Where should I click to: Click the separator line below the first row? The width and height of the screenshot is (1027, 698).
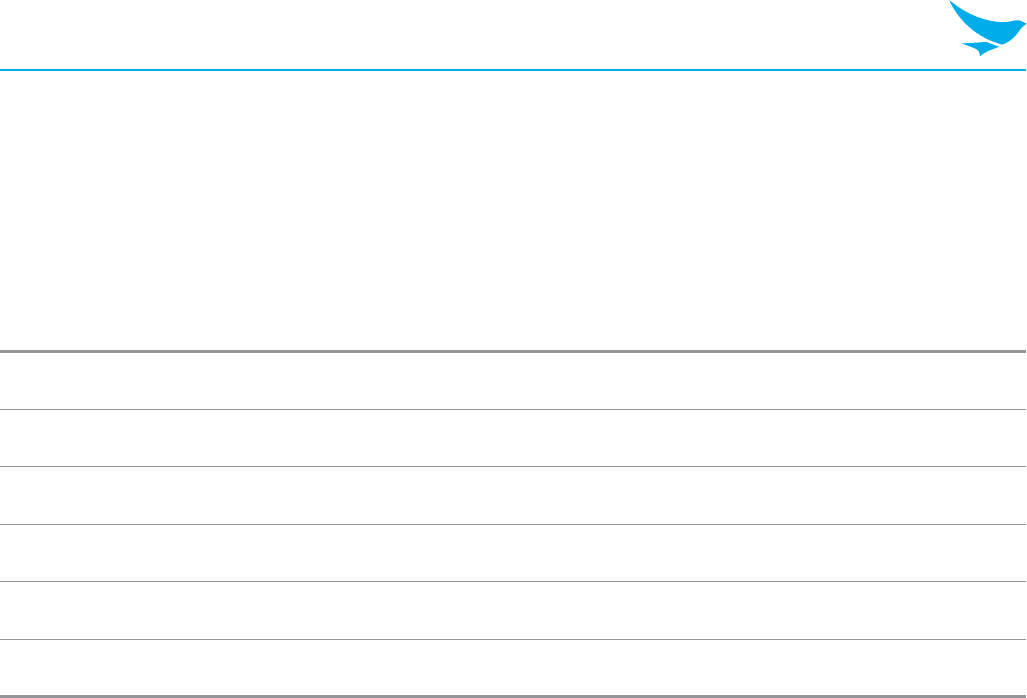click(x=513, y=409)
